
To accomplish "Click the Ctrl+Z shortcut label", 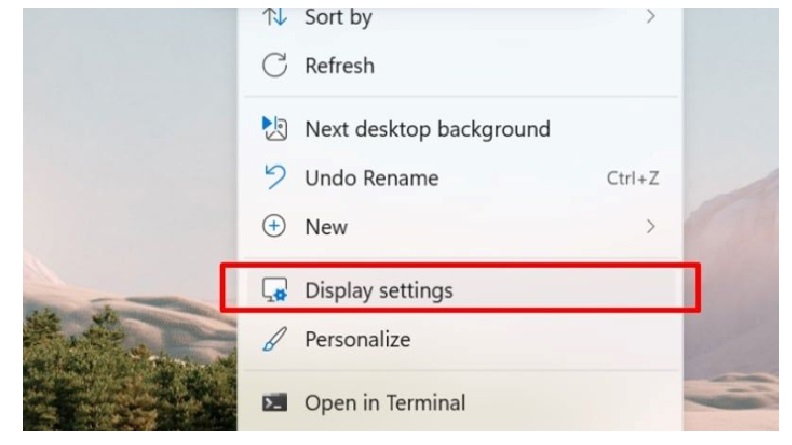I will [633, 179].
